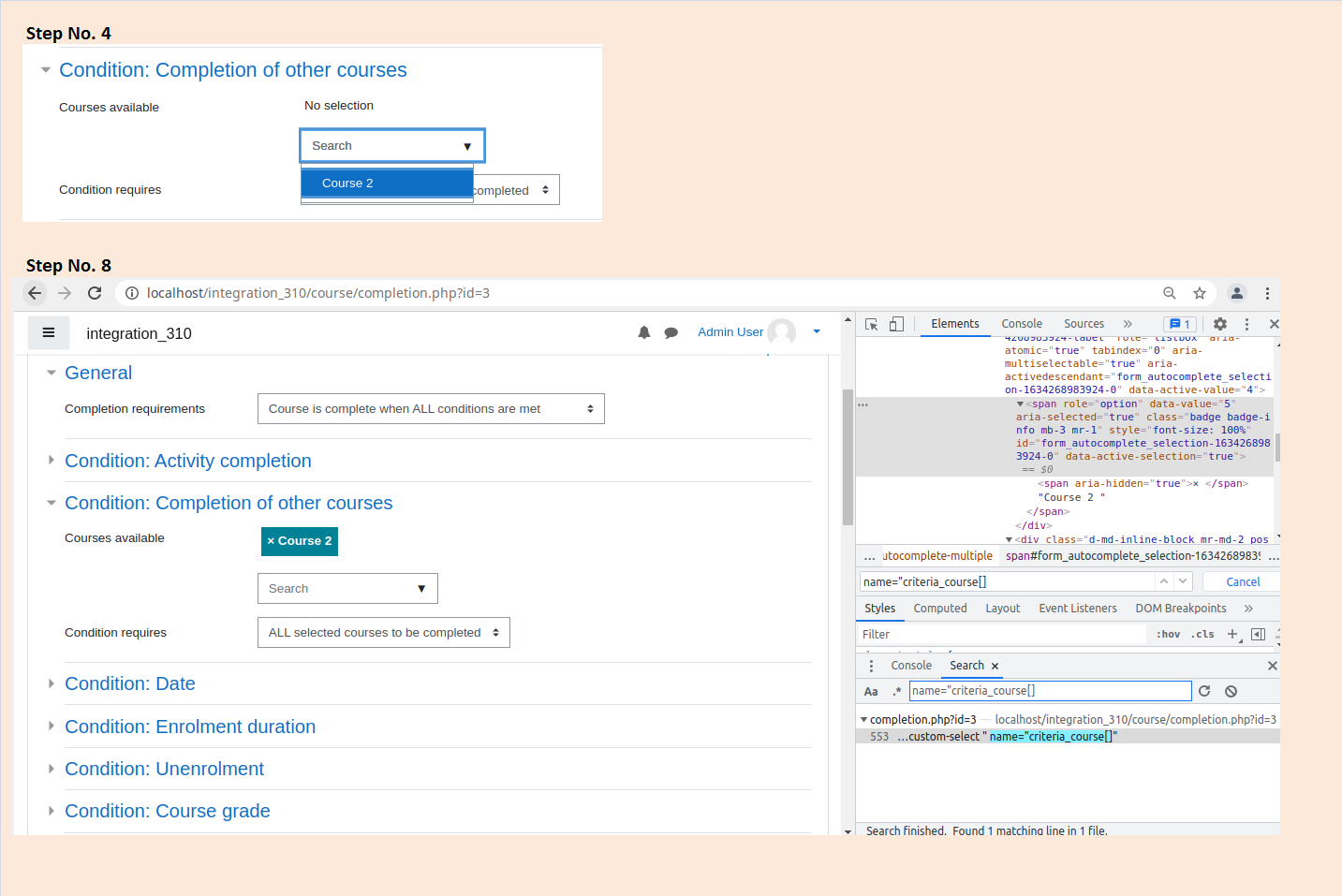Select the Computed styles tab
Image resolution: width=1342 pixels, height=896 pixels.
940,609
